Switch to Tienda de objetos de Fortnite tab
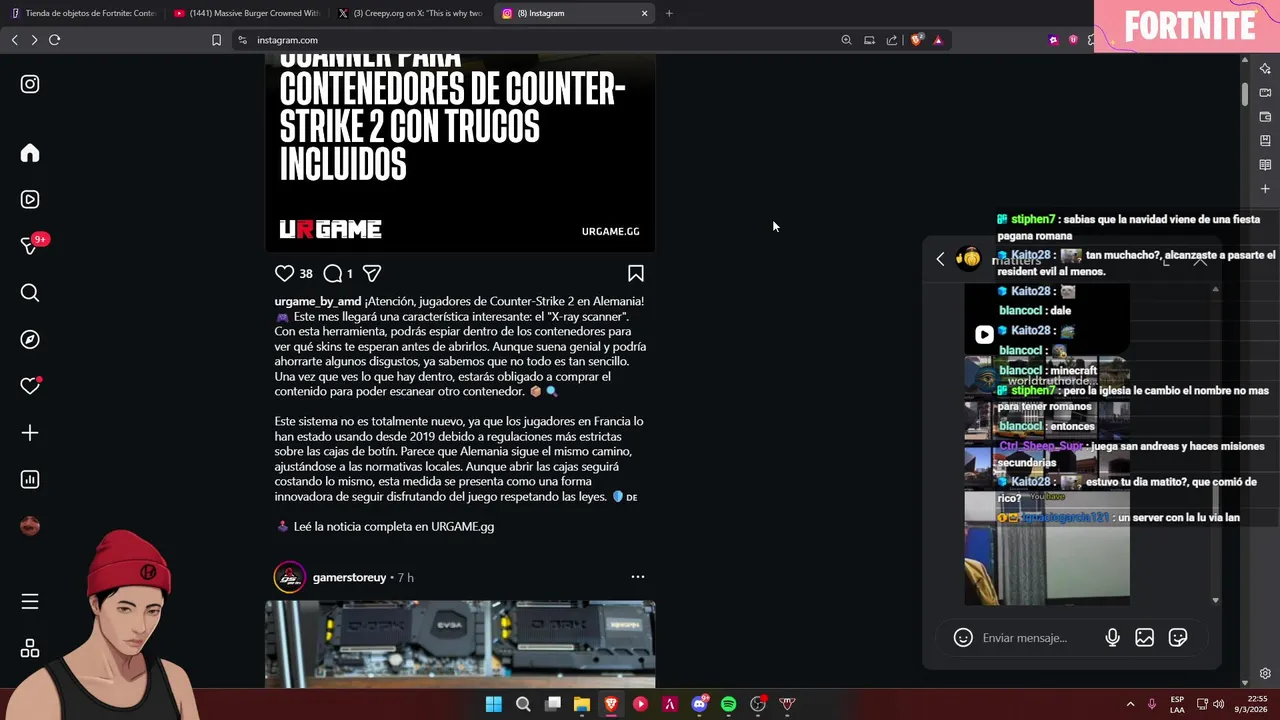 tap(84, 13)
